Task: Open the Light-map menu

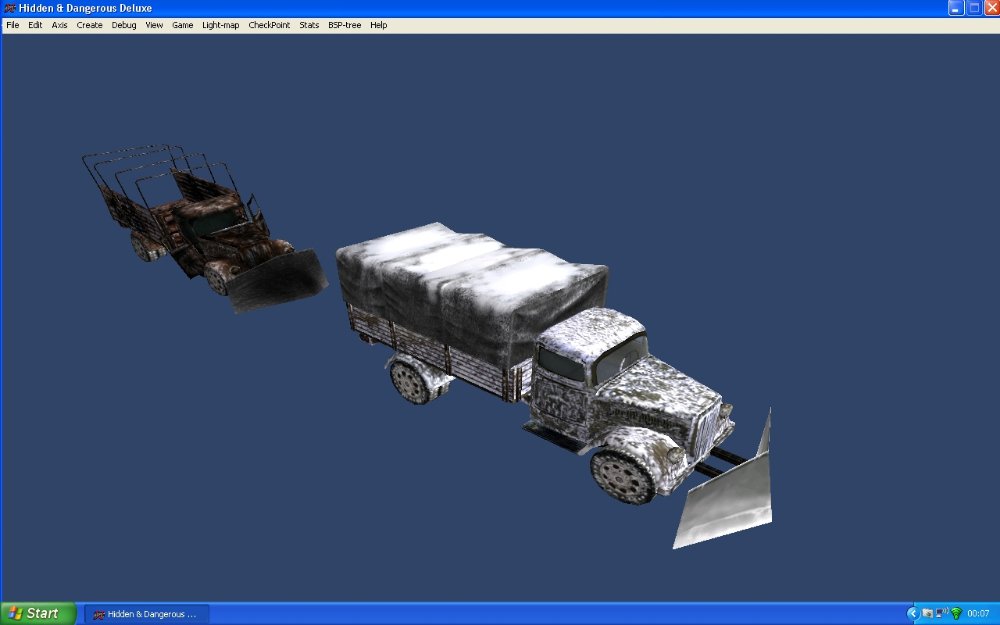Action: coord(219,24)
